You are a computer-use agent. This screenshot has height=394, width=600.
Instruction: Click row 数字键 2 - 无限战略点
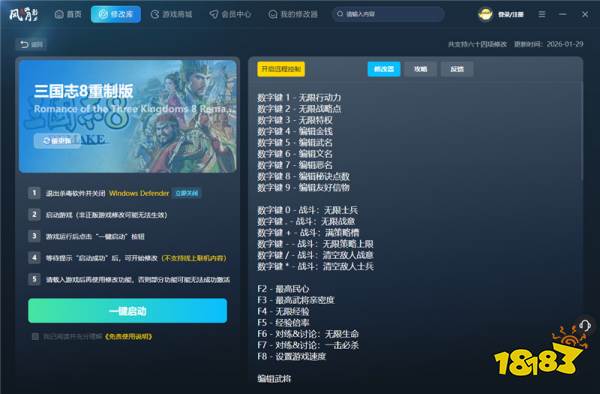(x=299, y=109)
